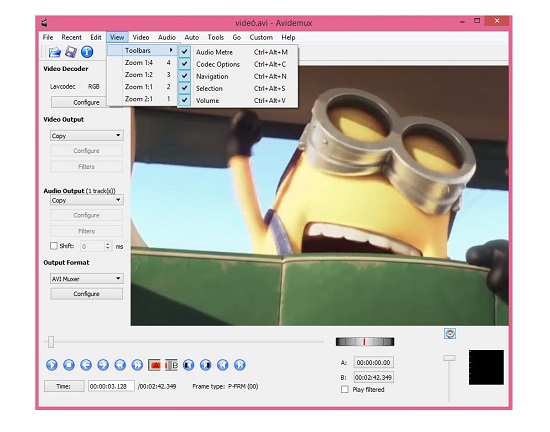Click Configure under Video Decoder

86,102
